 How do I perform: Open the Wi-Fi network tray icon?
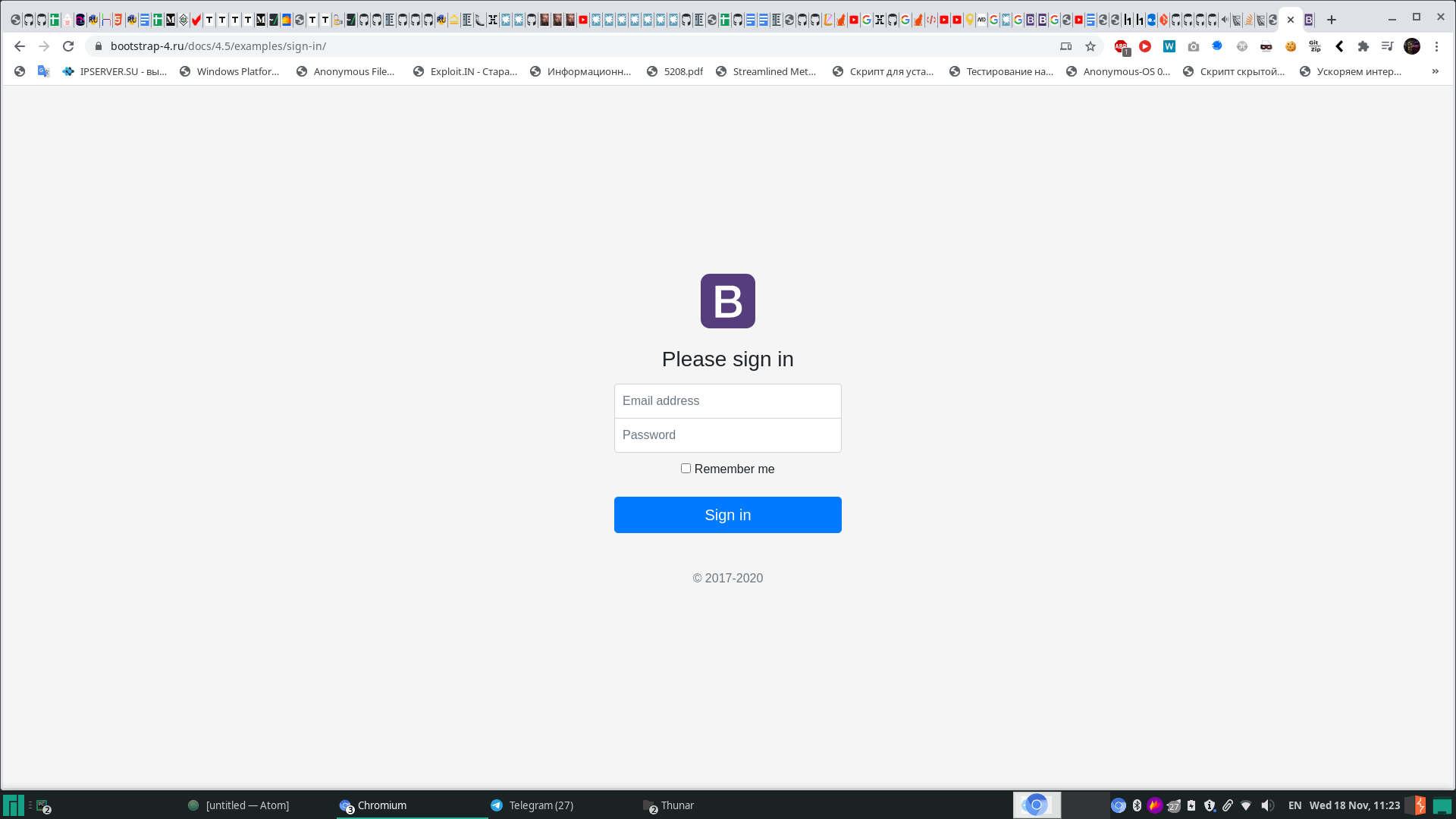point(1246,805)
